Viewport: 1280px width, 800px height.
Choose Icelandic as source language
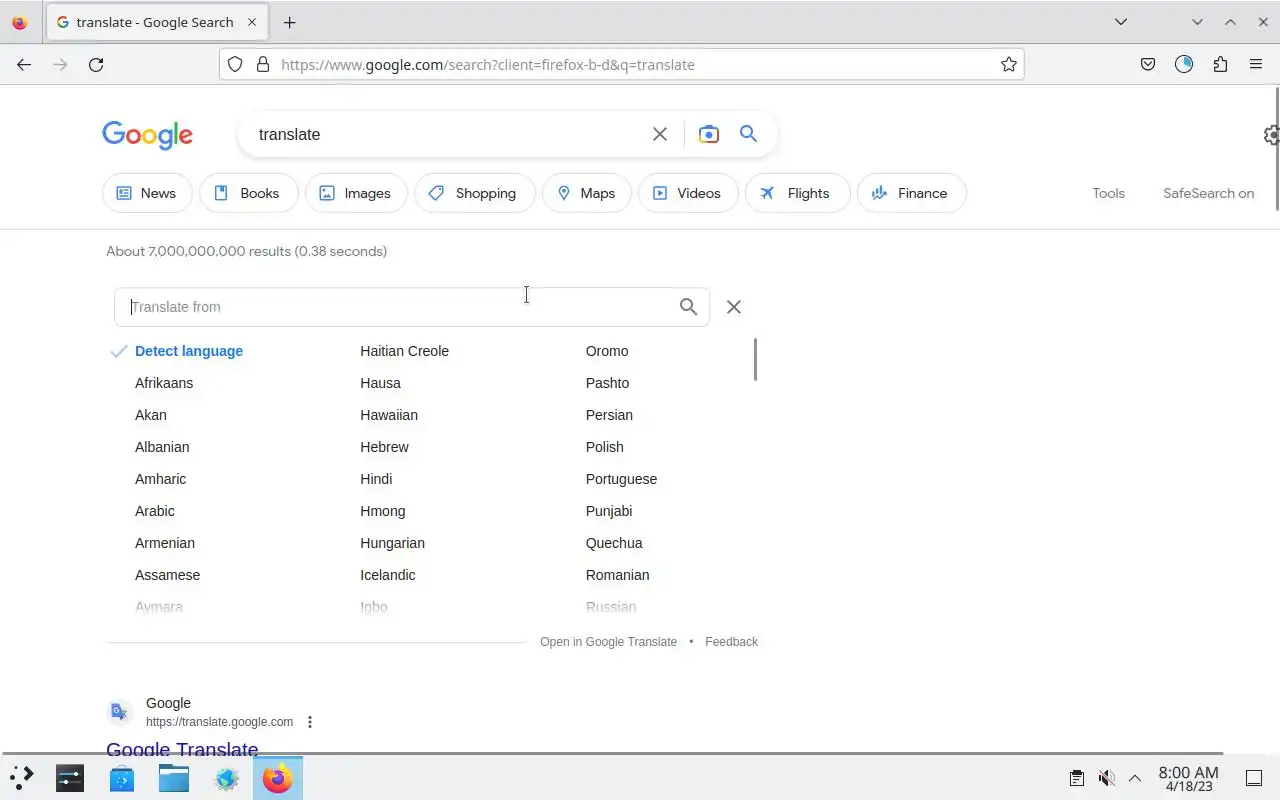[387, 575]
